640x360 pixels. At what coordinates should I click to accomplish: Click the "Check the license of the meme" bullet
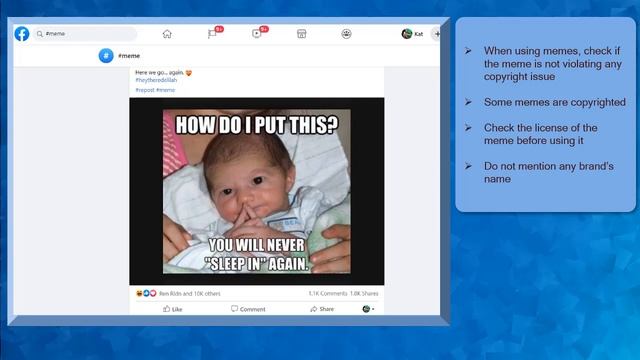540,134
